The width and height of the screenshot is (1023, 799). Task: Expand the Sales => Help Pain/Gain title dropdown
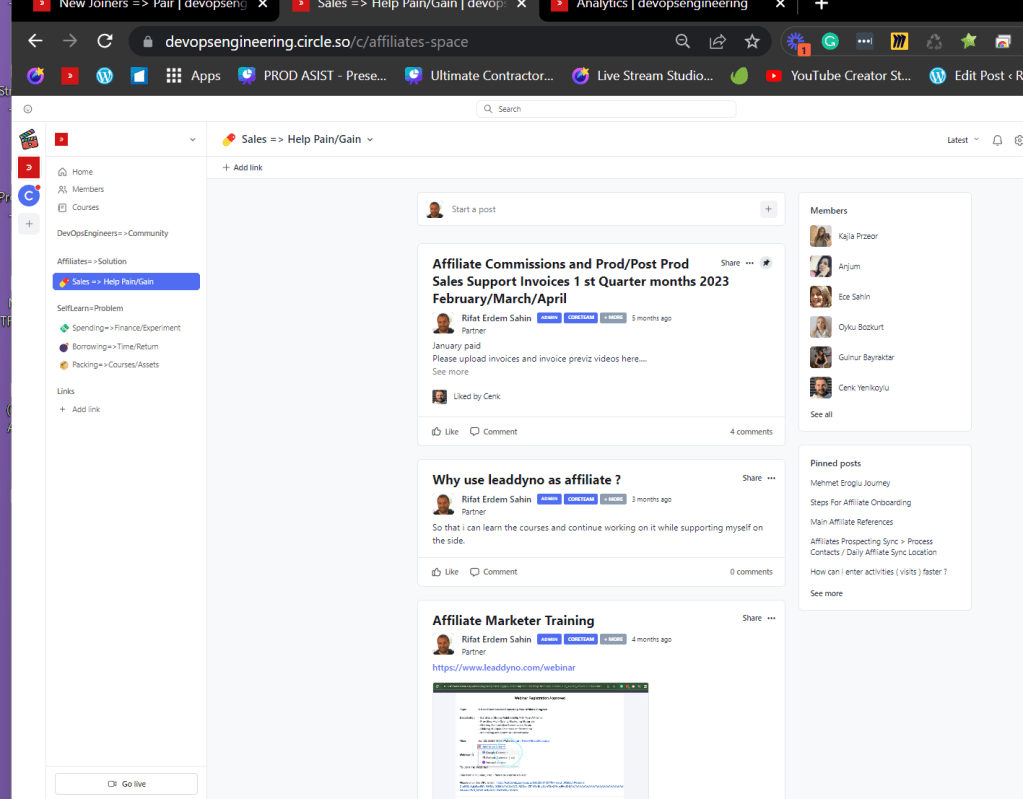[370, 140]
